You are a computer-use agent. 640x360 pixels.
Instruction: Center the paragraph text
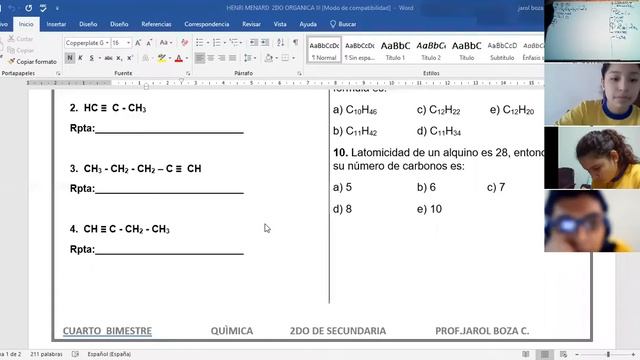point(211,58)
